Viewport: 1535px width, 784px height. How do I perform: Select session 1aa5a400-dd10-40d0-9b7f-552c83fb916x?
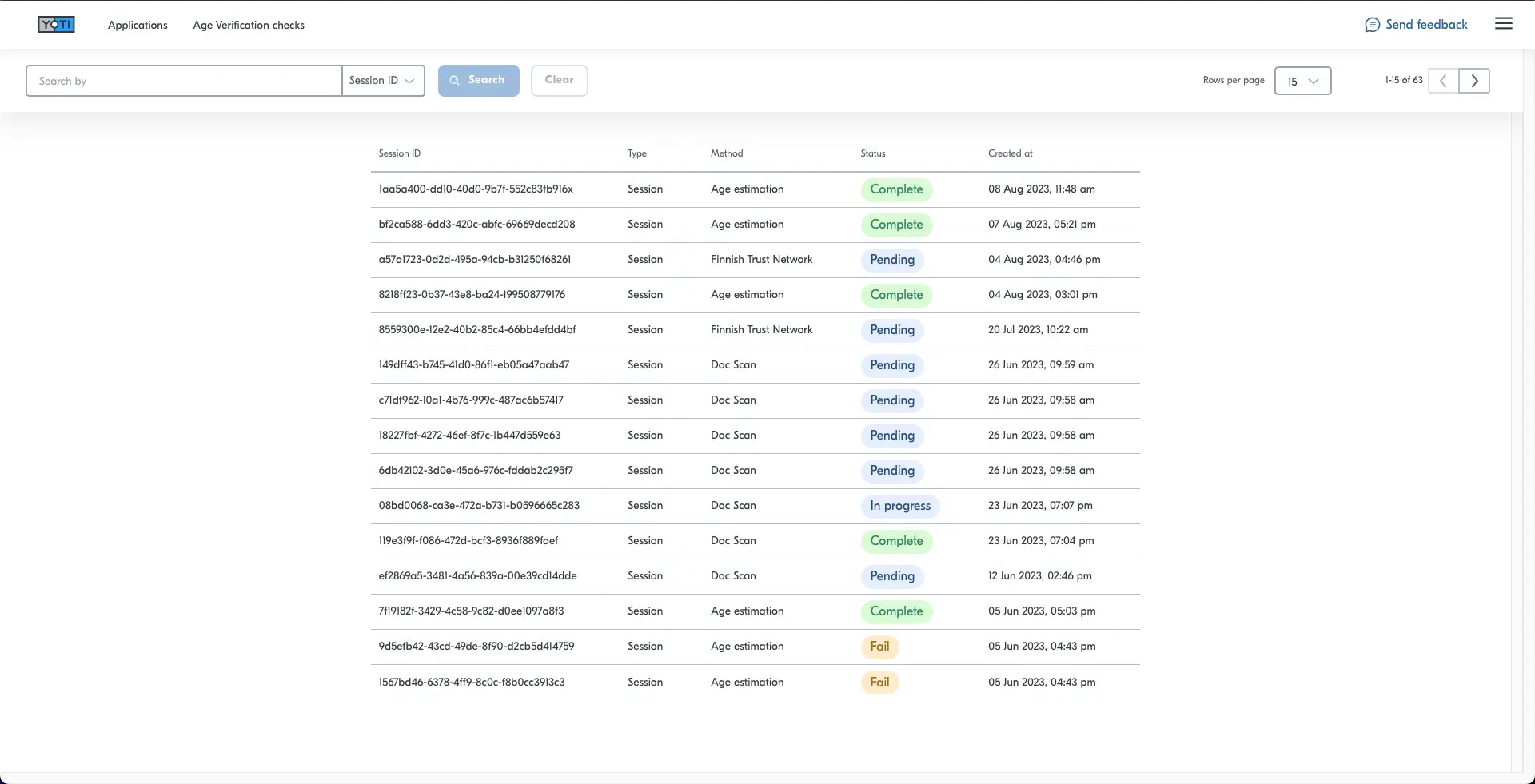[476, 189]
